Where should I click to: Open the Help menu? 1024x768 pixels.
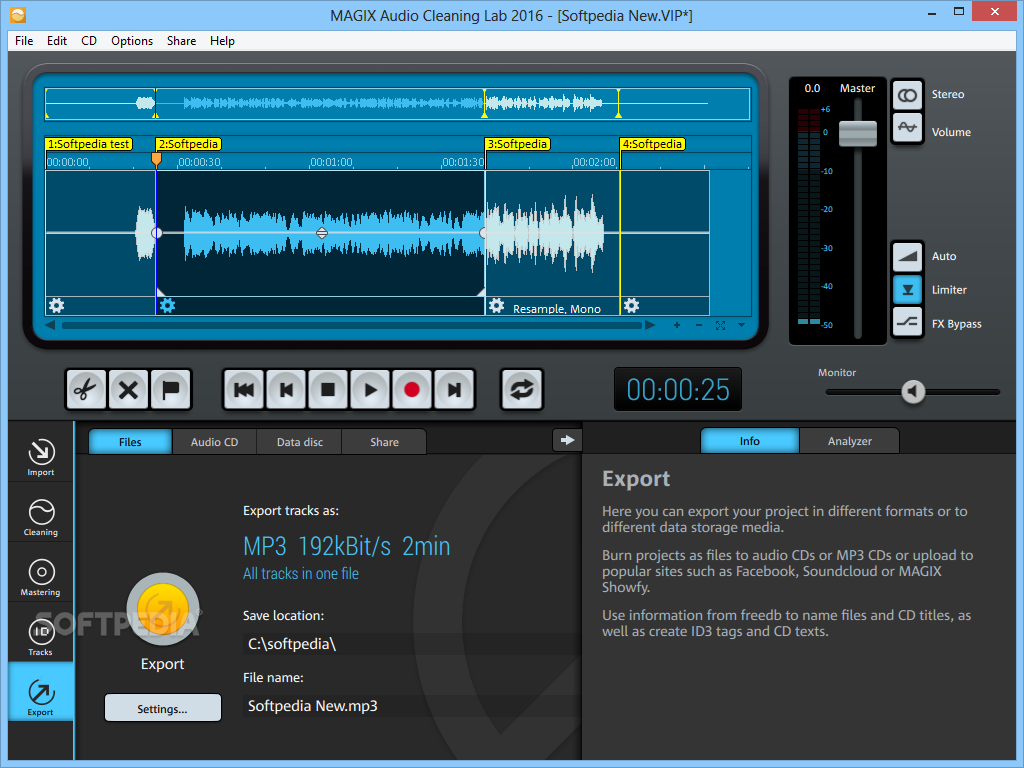click(x=222, y=40)
